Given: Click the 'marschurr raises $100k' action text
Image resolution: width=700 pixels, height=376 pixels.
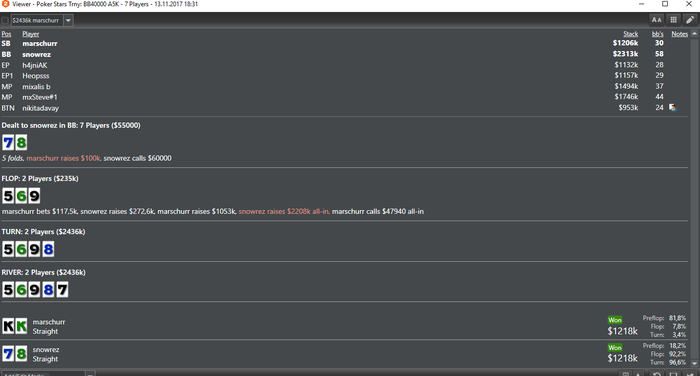Looking at the screenshot, I should [63, 158].
